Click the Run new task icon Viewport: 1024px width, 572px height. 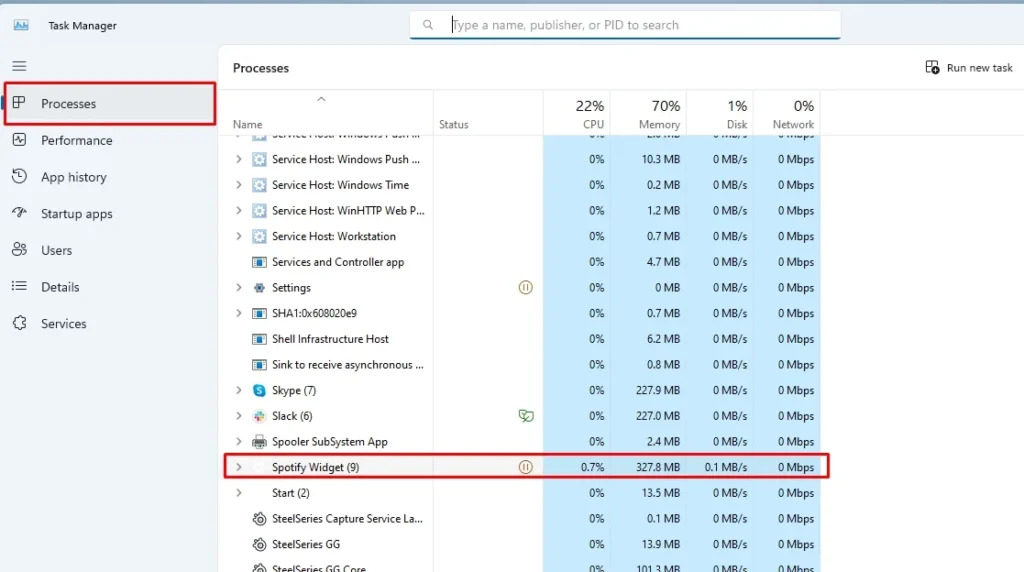pyautogui.click(x=932, y=67)
